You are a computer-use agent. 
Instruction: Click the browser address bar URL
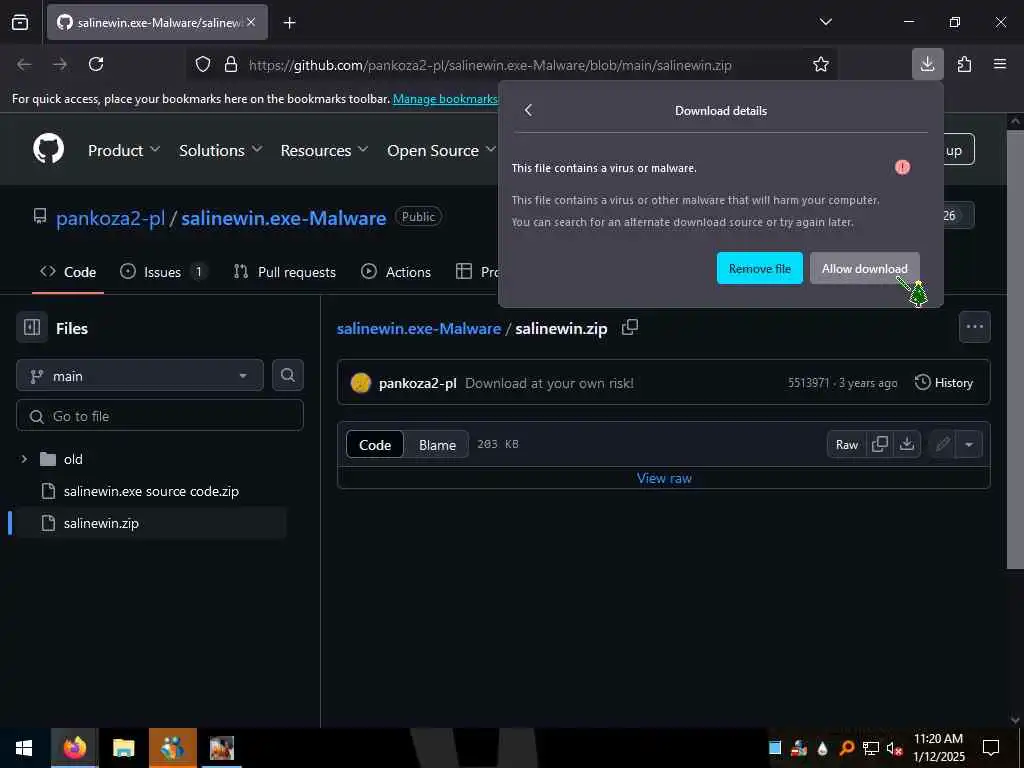point(490,65)
